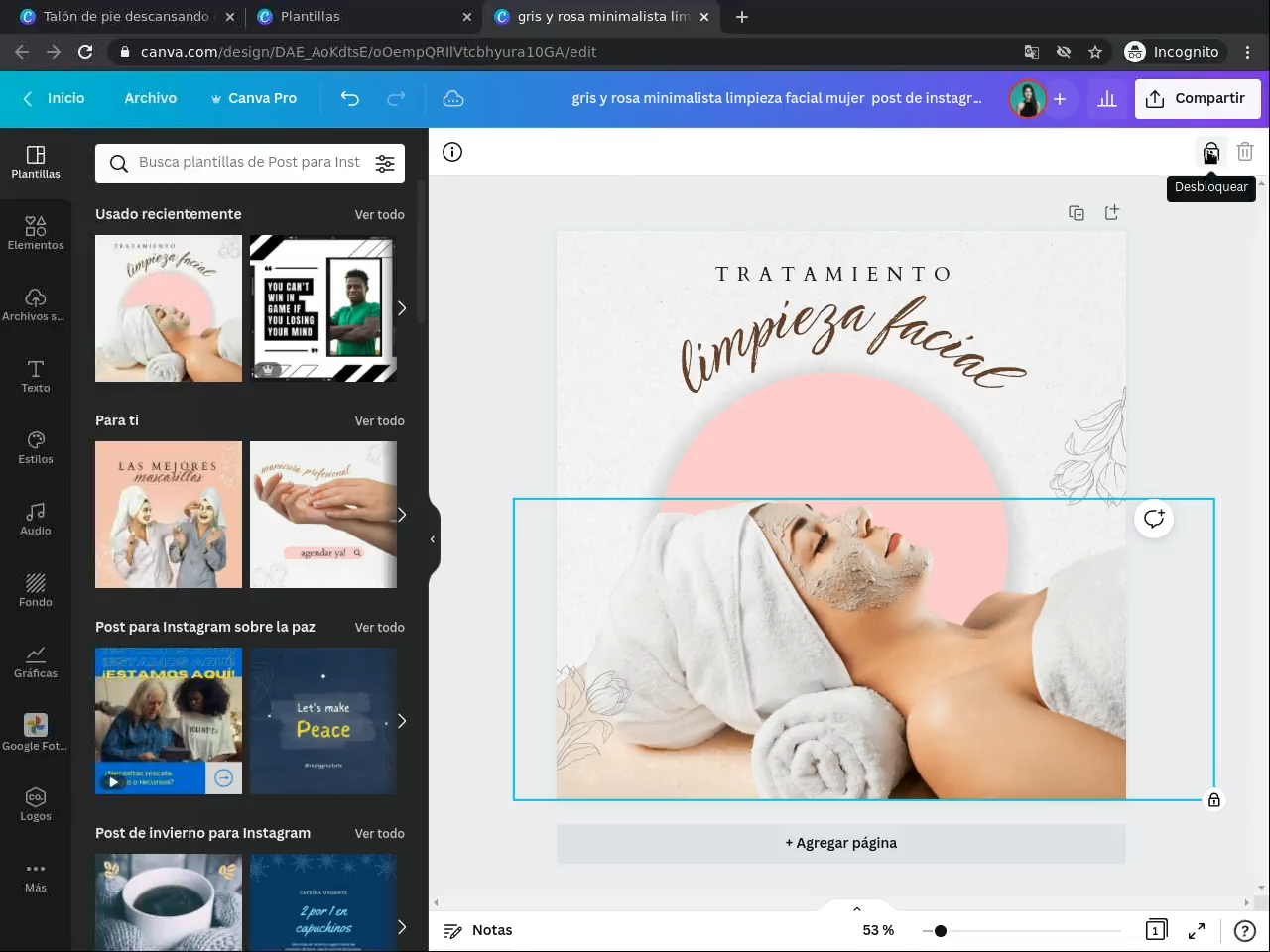Select the You Can't Win template thumbnail

click(323, 308)
